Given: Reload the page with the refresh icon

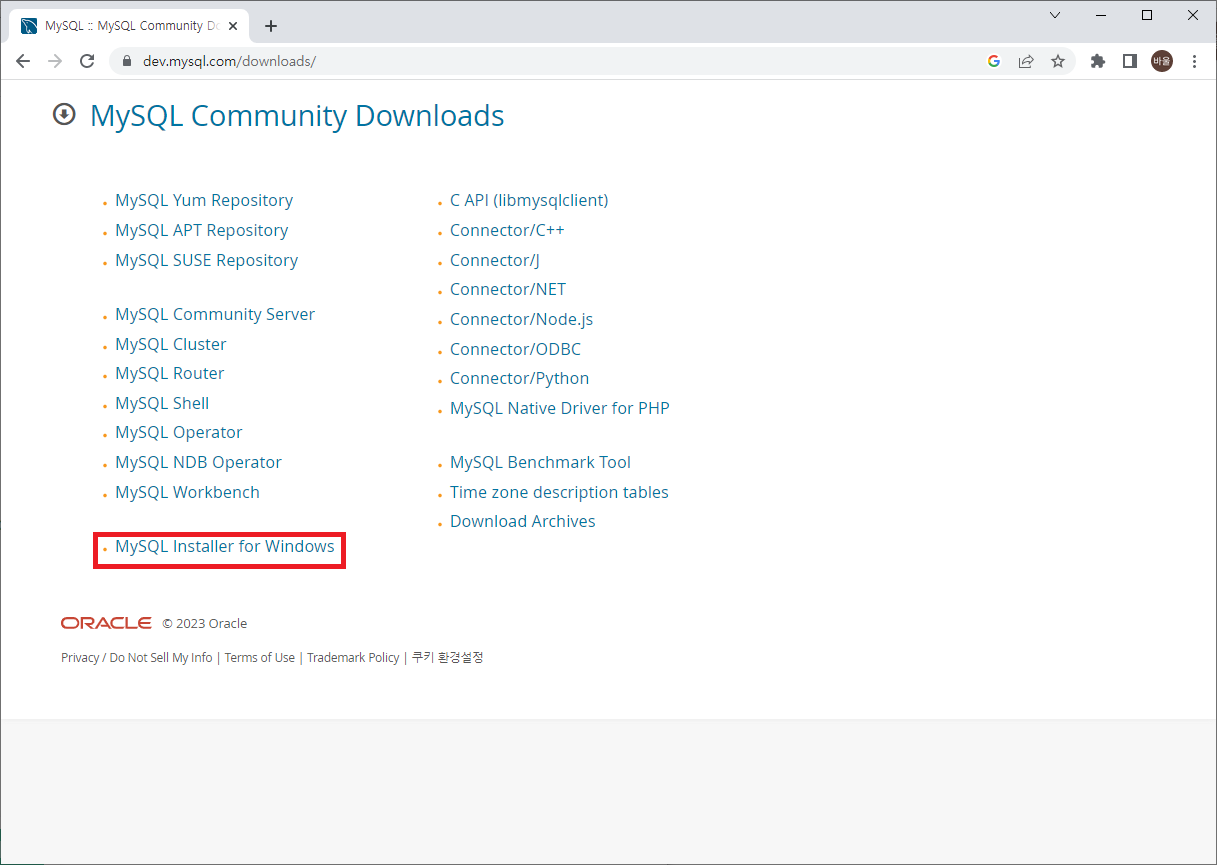Looking at the screenshot, I should pyautogui.click(x=87, y=61).
